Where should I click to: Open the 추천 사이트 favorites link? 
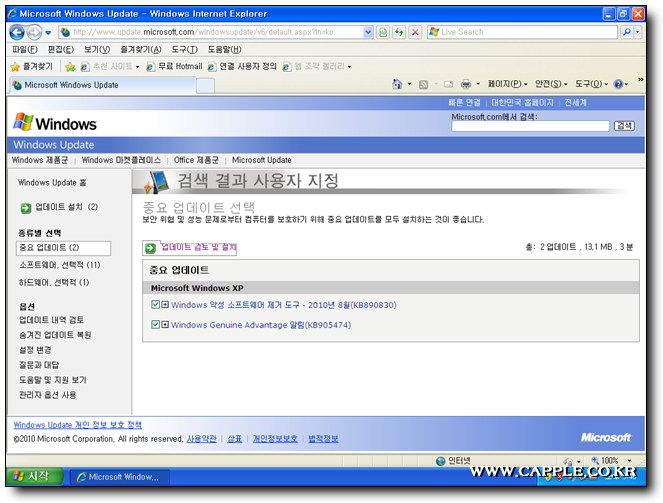[x=110, y=67]
